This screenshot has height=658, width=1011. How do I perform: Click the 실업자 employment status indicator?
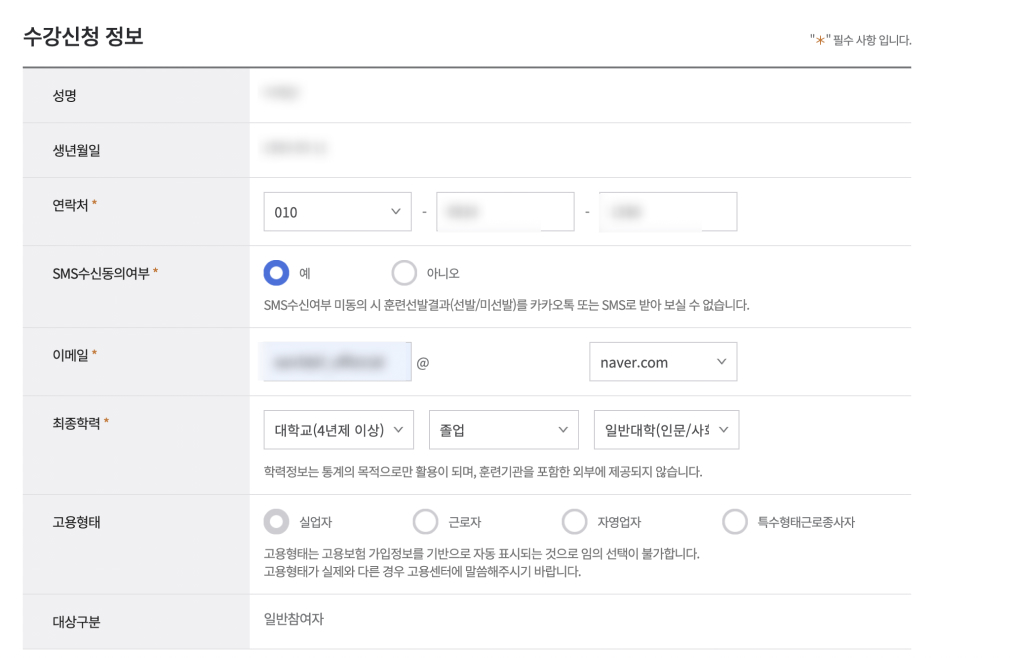click(x=271, y=521)
